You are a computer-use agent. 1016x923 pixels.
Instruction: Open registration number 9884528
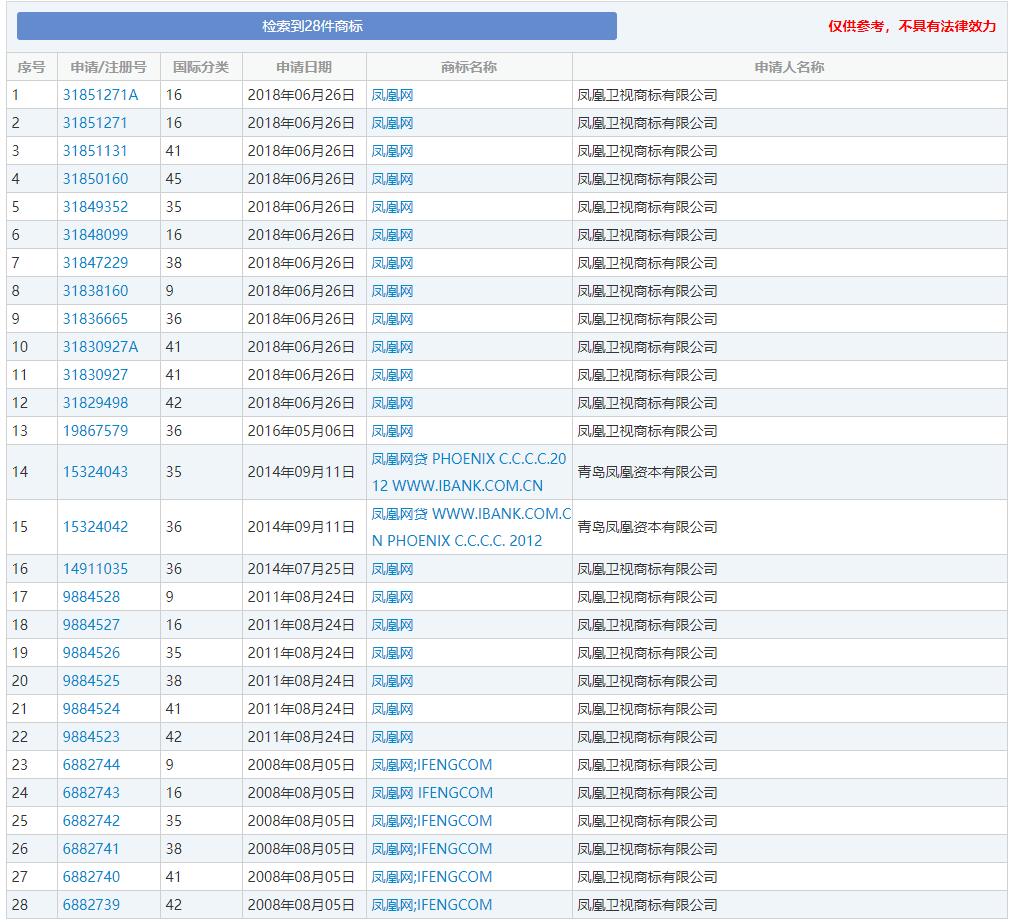tap(91, 597)
